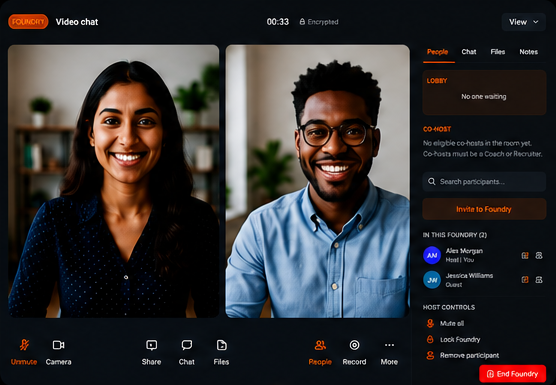556x385 pixels.
Task: Click the 00:33 call timer
Action: point(278,22)
